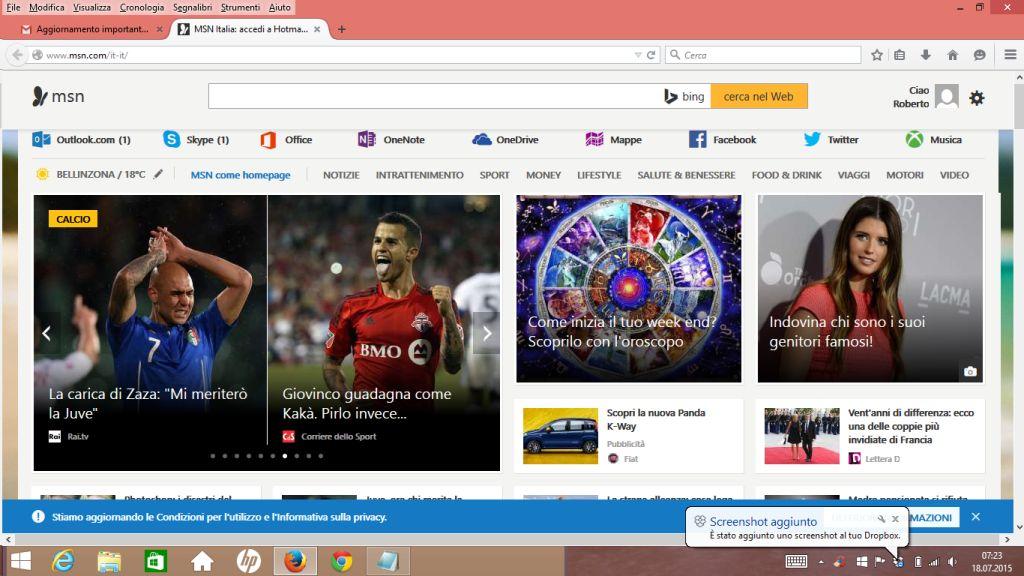Open the HP taskbar application
Image resolution: width=1024 pixels, height=576 pixels.
(248, 561)
